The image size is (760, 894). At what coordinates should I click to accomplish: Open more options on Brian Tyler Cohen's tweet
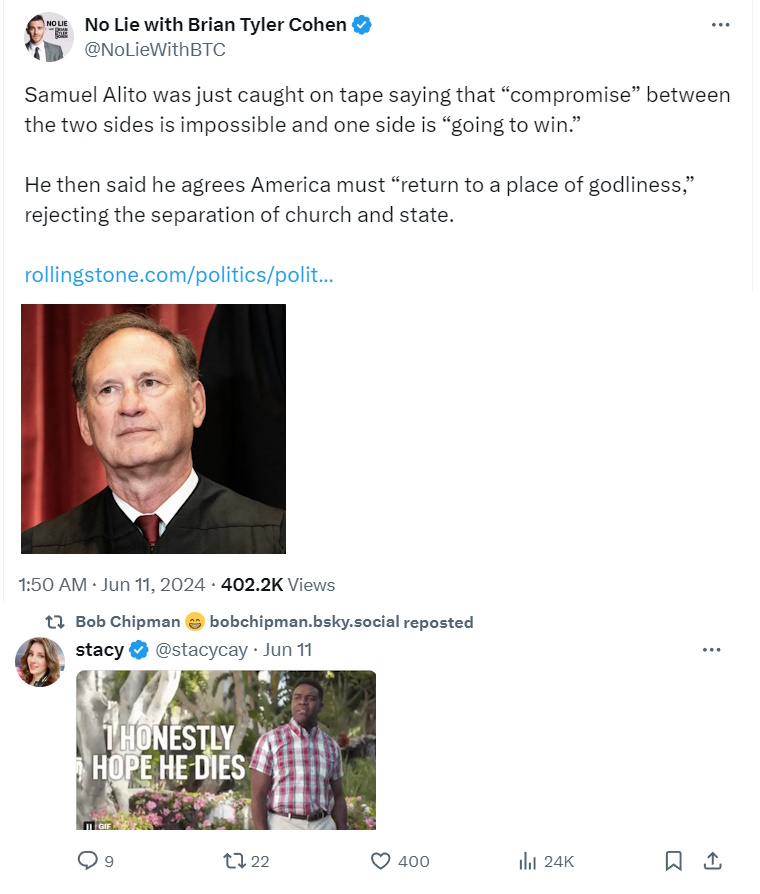720,25
